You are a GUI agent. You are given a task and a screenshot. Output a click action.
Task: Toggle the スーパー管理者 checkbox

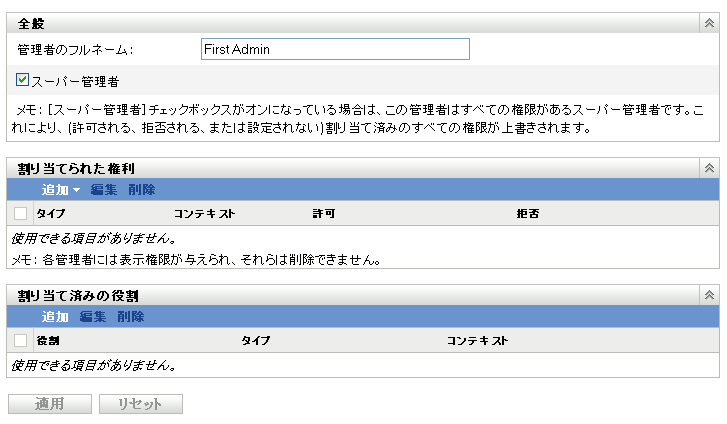tap(23, 80)
